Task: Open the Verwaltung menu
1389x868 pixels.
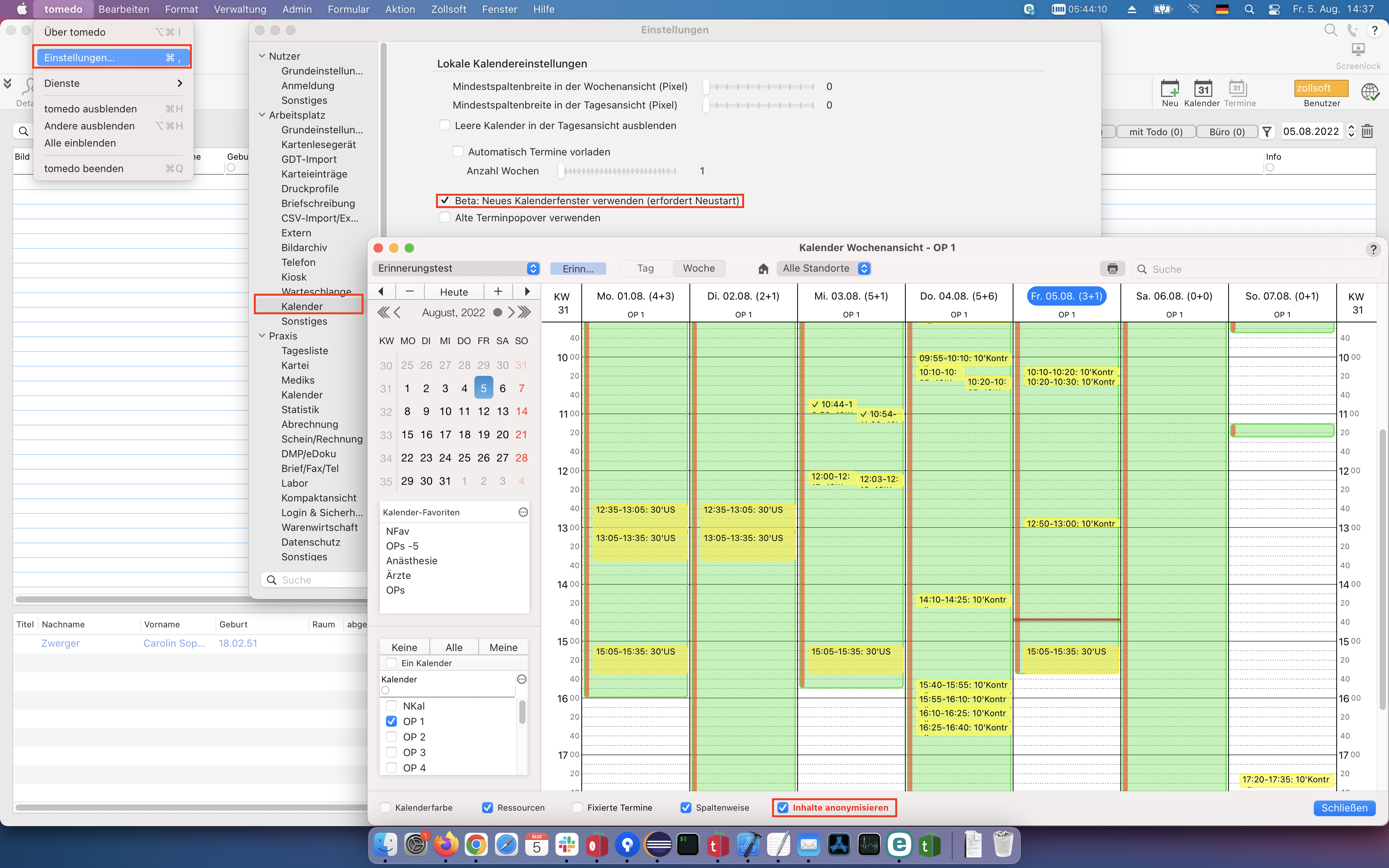Action: click(x=240, y=9)
